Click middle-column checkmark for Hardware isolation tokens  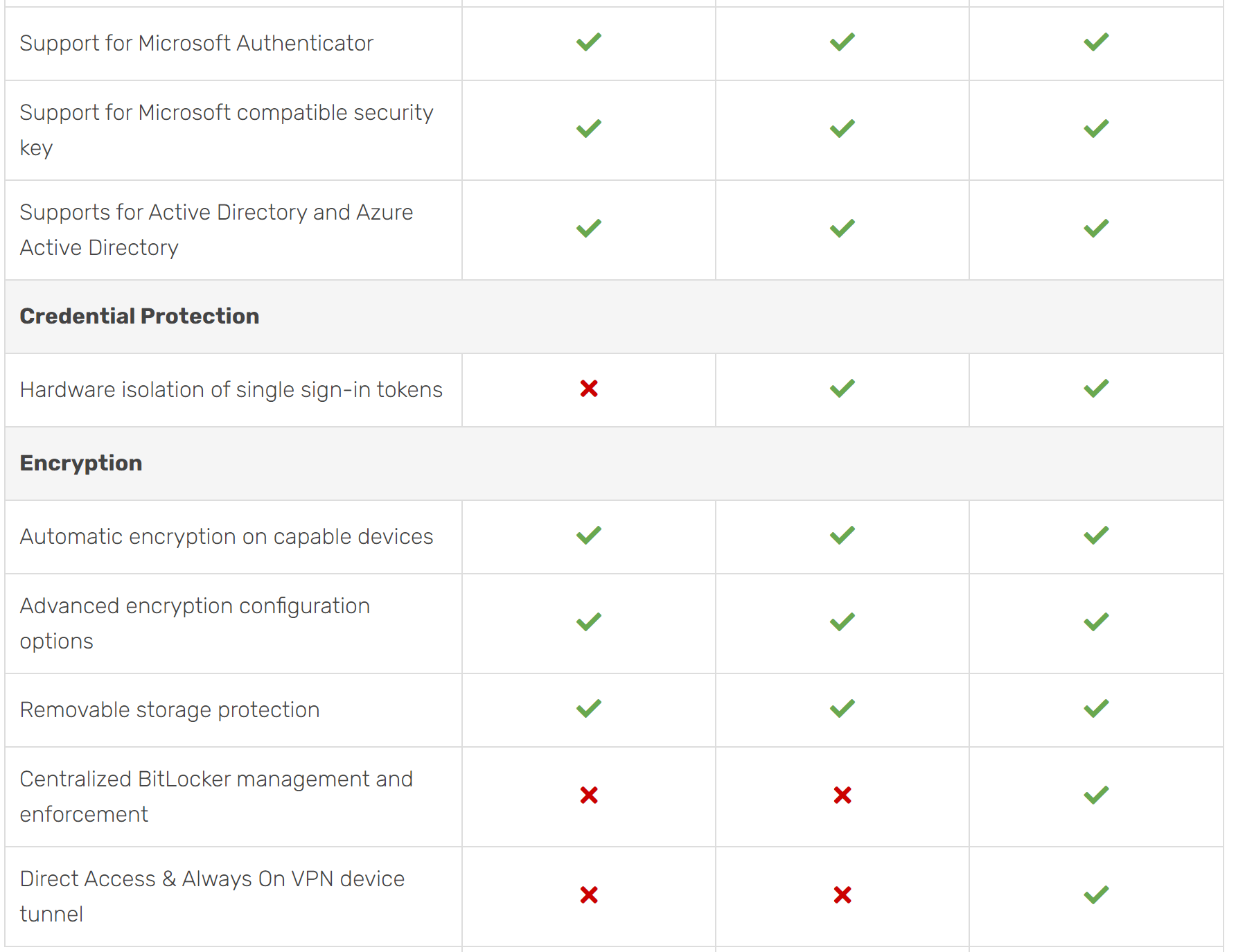842,389
